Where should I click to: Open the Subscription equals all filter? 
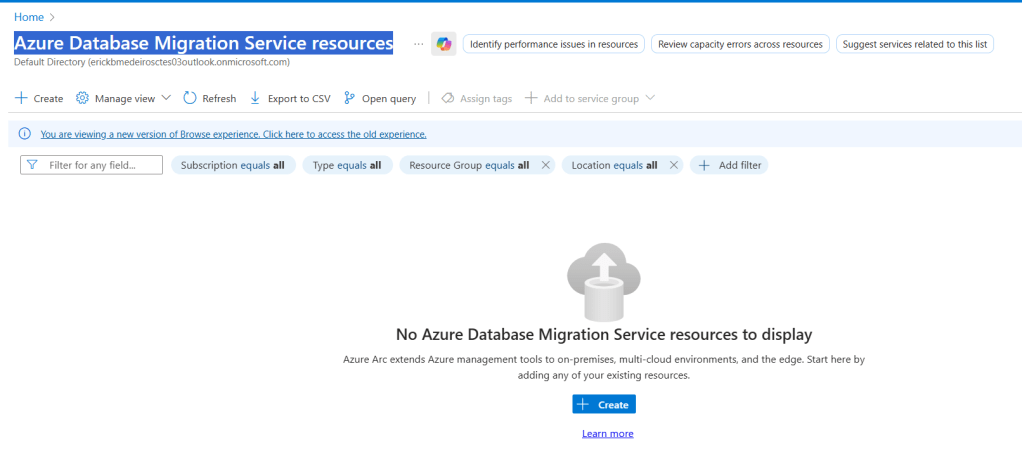(x=233, y=165)
